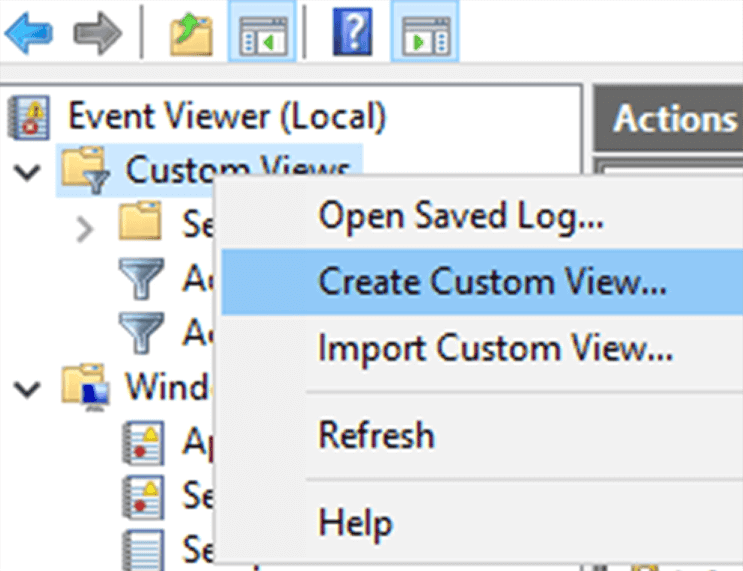The height and width of the screenshot is (571, 743).
Task: Select Create Custom View... menu entry
Action: pos(491,282)
